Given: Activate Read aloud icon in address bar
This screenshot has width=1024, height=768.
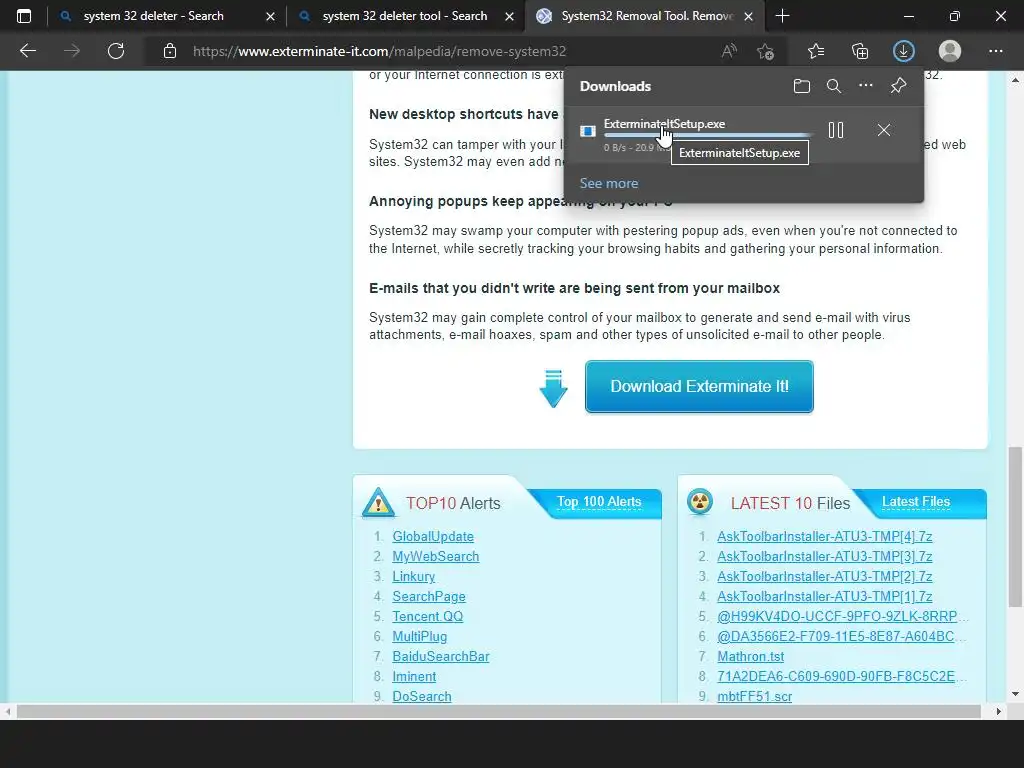Looking at the screenshot, I should (x=729, y=51).
